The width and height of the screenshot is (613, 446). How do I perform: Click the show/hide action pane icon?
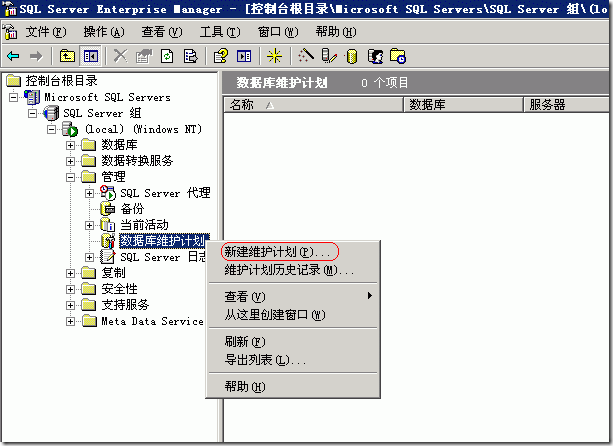[x=244, y=56]
